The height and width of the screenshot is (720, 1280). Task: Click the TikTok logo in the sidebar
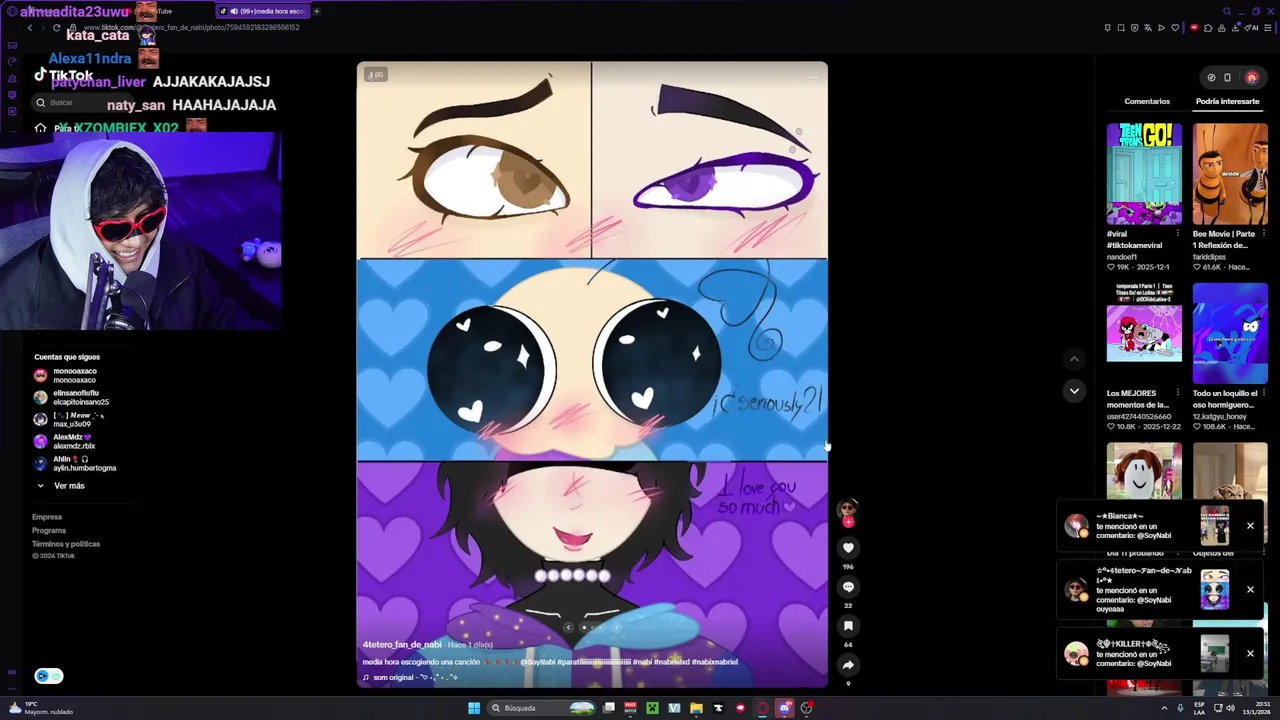(64, 75)
